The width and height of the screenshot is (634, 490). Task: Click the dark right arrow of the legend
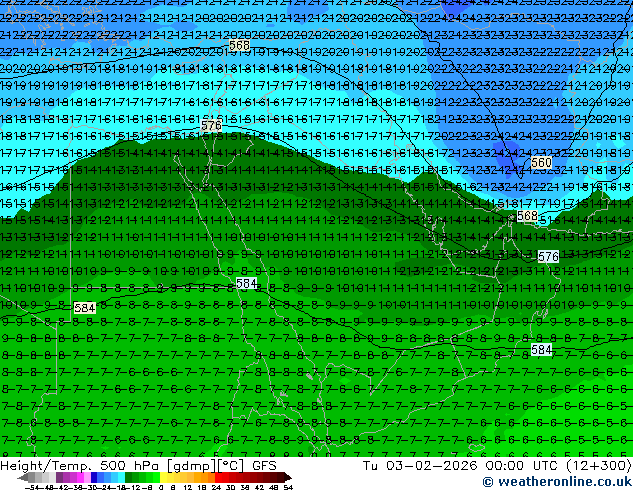289,478
